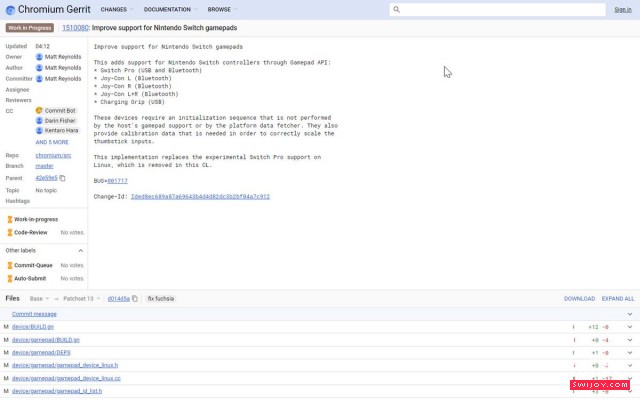Open device/gamepad/DEPS file
This screenshot has width=640, height=400.
(41, 353)
